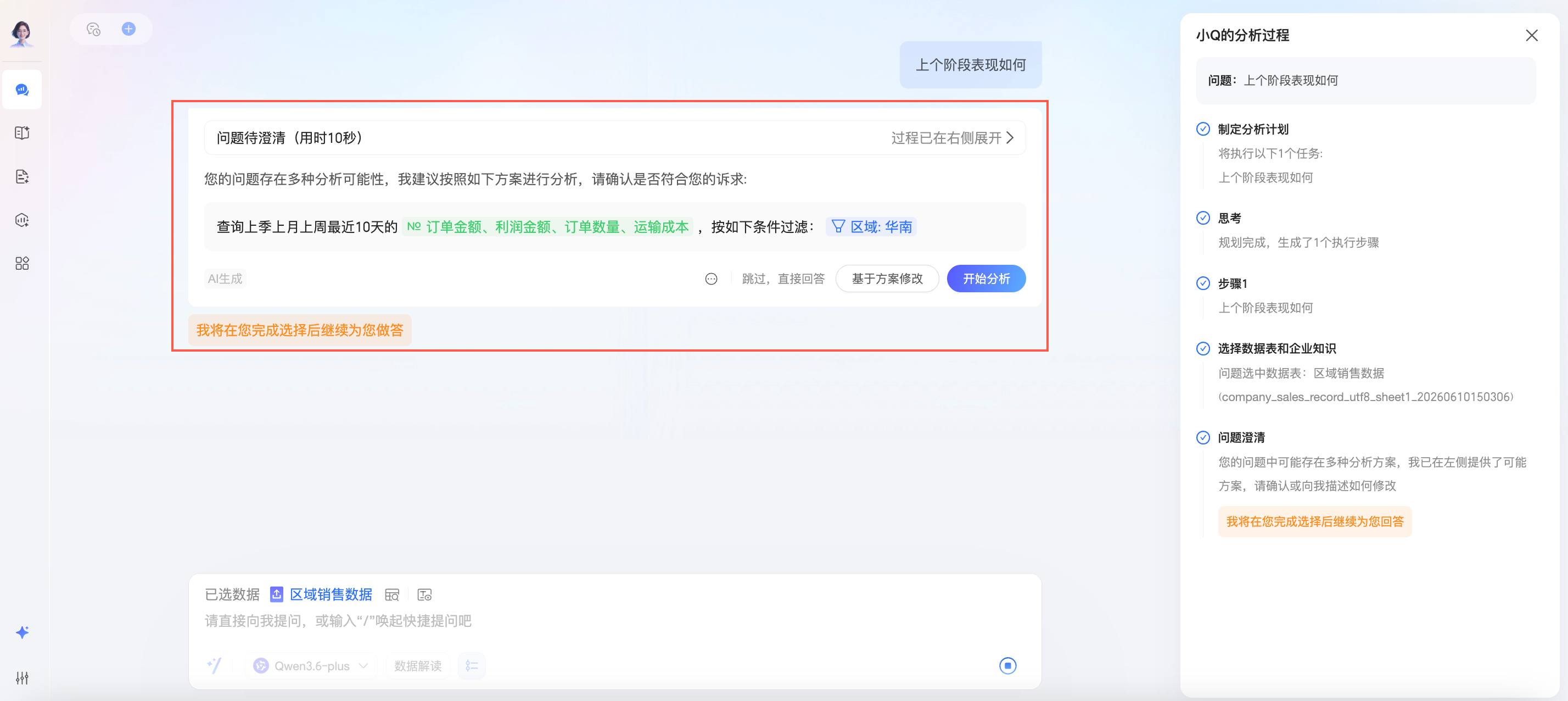Close the 小Q analysis process panel

coord(1531,35)
